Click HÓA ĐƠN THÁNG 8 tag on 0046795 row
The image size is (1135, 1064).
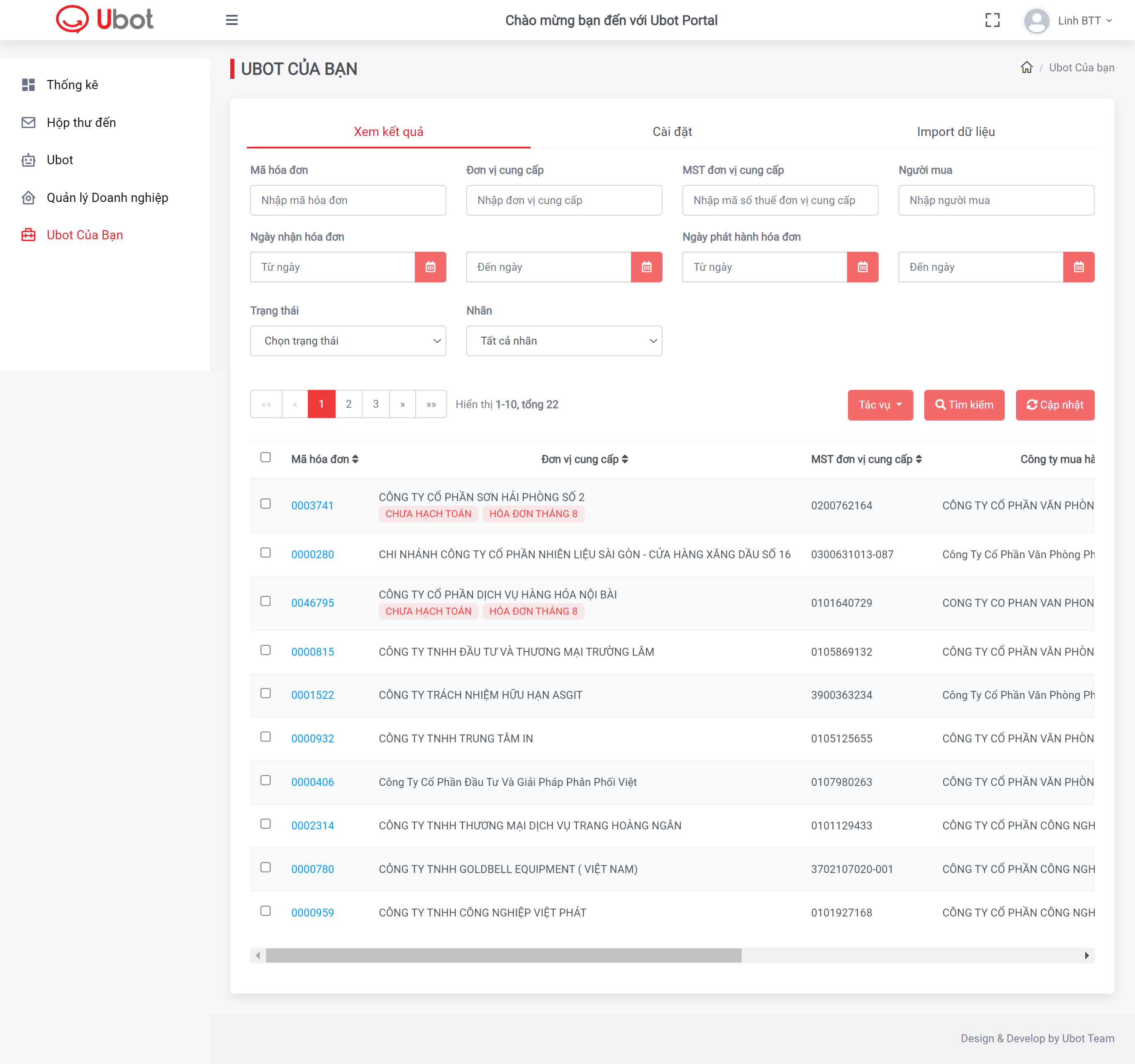(x=533, y=611)
